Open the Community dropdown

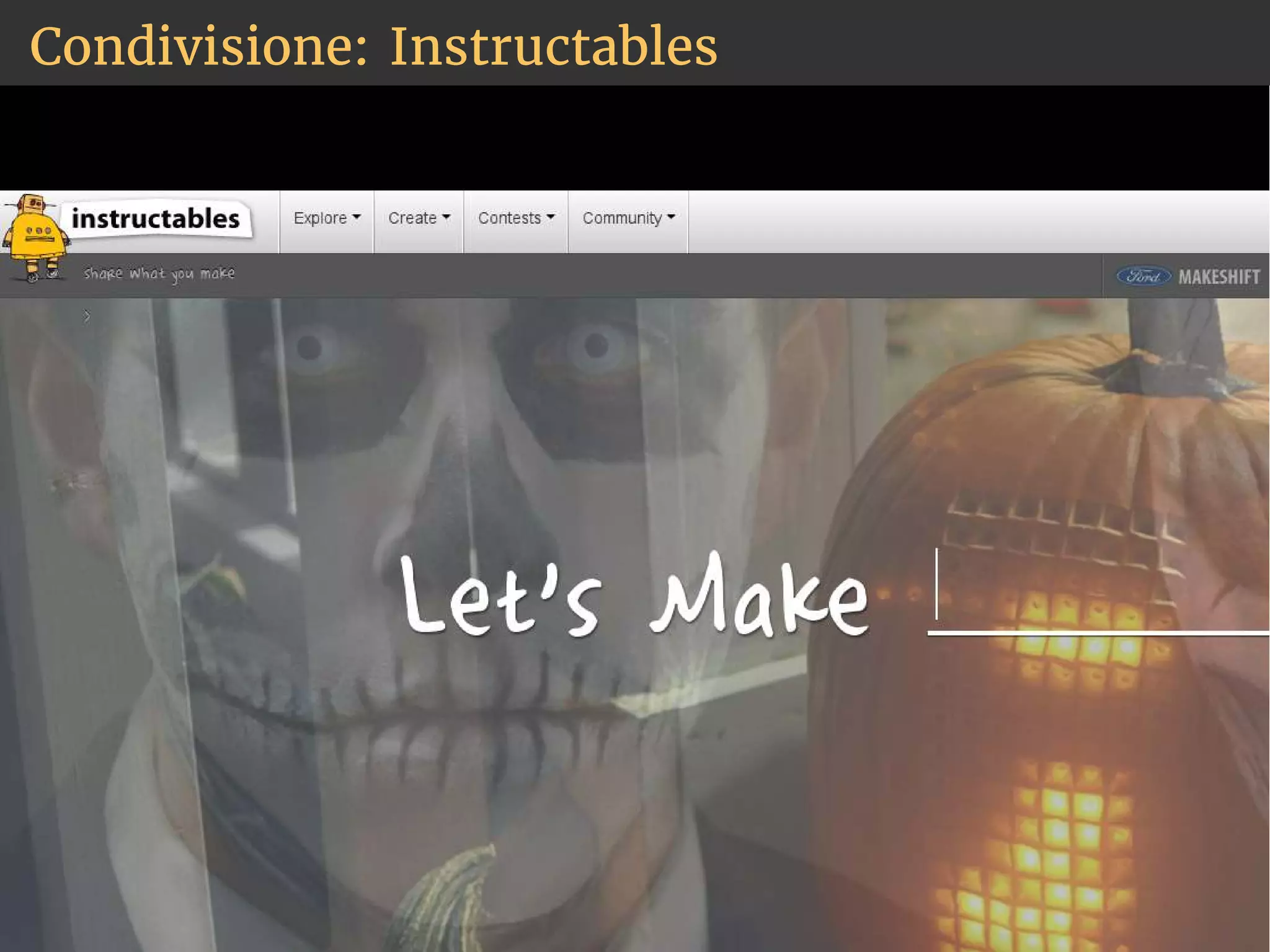coord(628,218)
